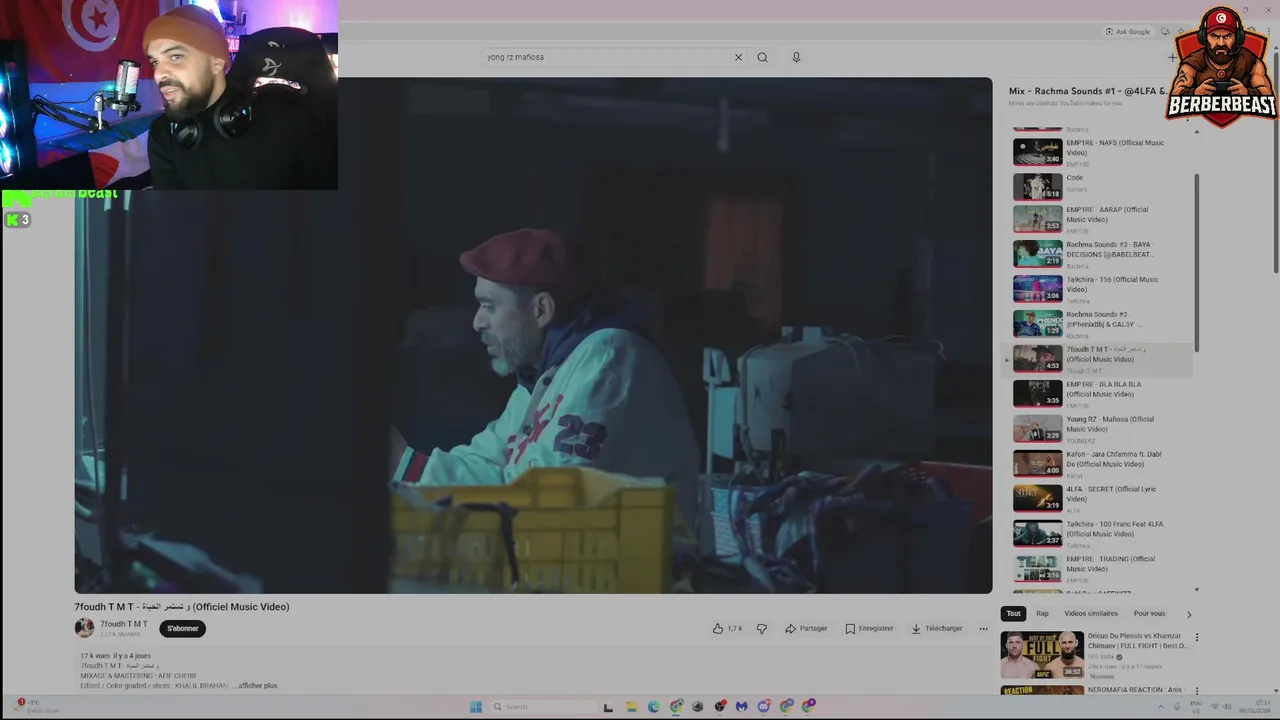Open NEROMAFIA REACTION recommended video
Viewport: 1280px width, 720px height.
point(1095,691)
